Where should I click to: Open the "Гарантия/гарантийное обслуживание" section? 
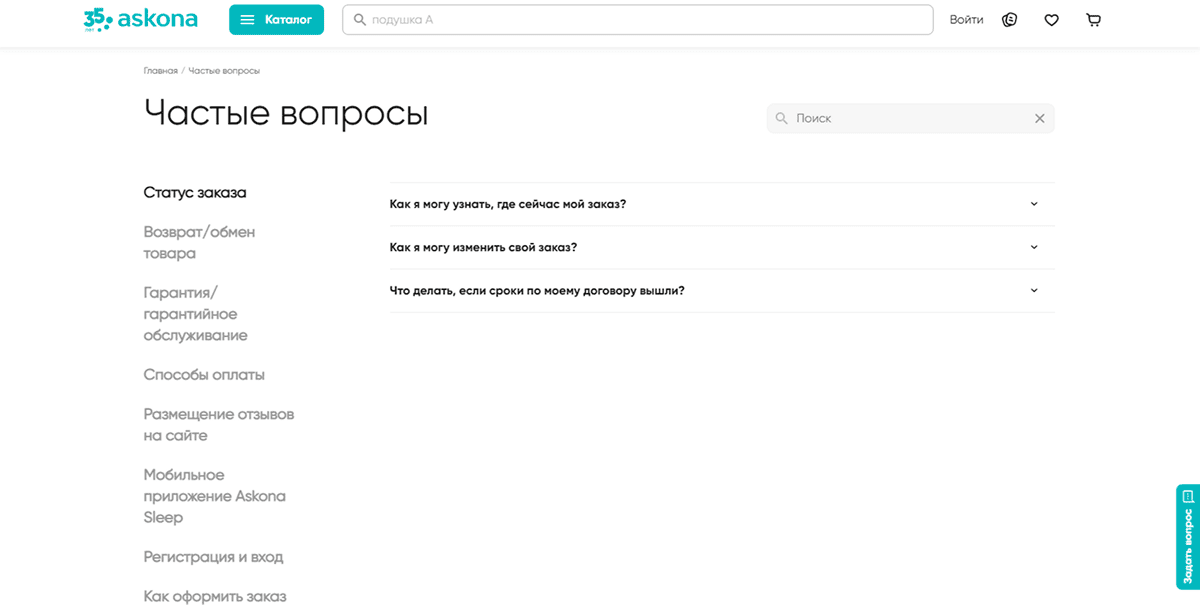click(196, 314)
